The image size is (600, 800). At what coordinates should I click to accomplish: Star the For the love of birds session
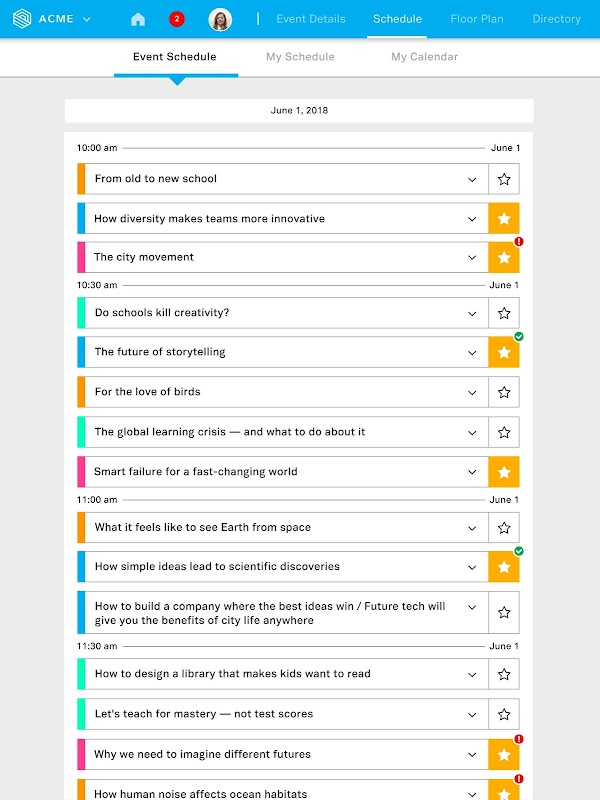click(504, 392)
